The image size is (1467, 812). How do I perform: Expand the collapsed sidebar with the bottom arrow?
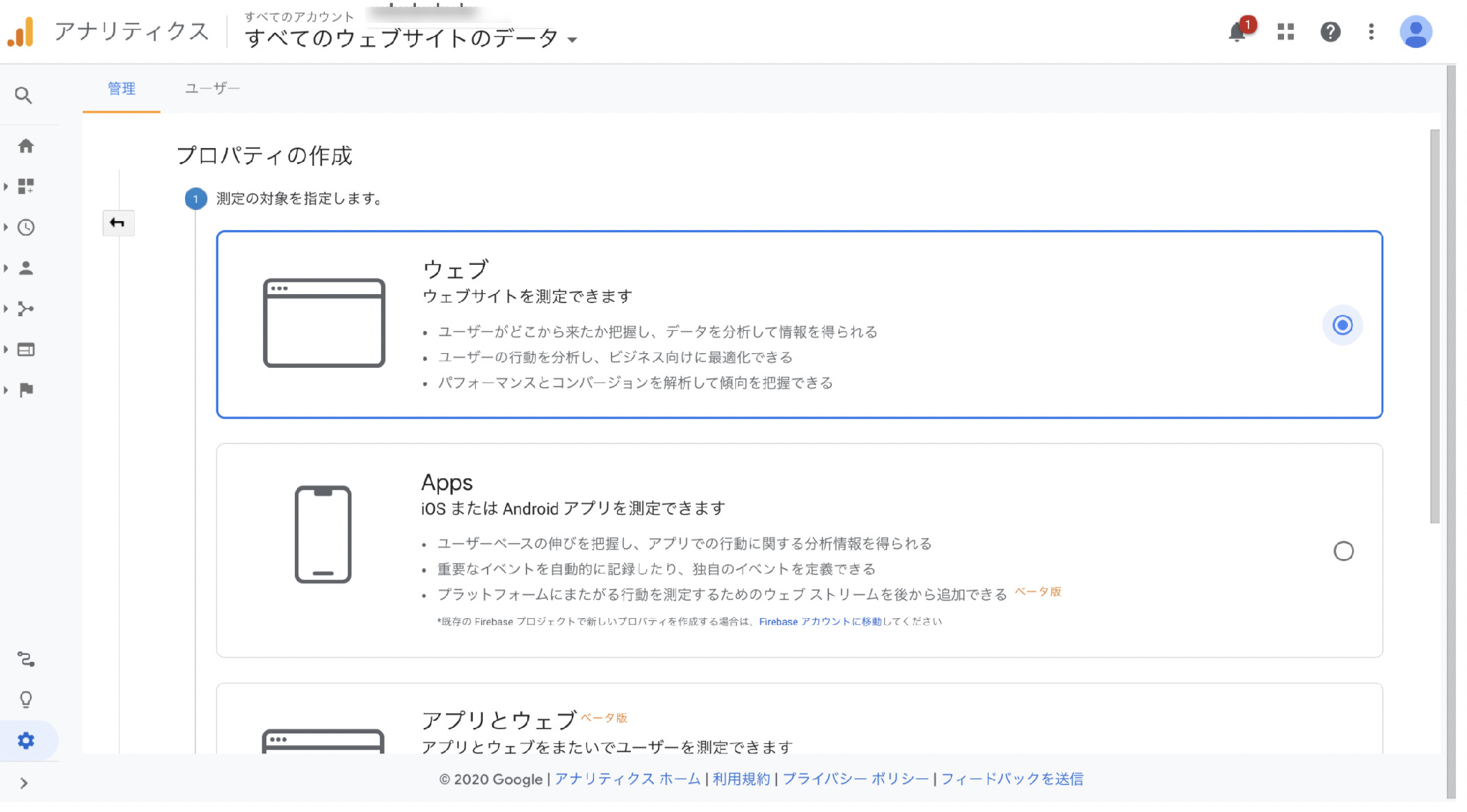[x=22, y=782]
